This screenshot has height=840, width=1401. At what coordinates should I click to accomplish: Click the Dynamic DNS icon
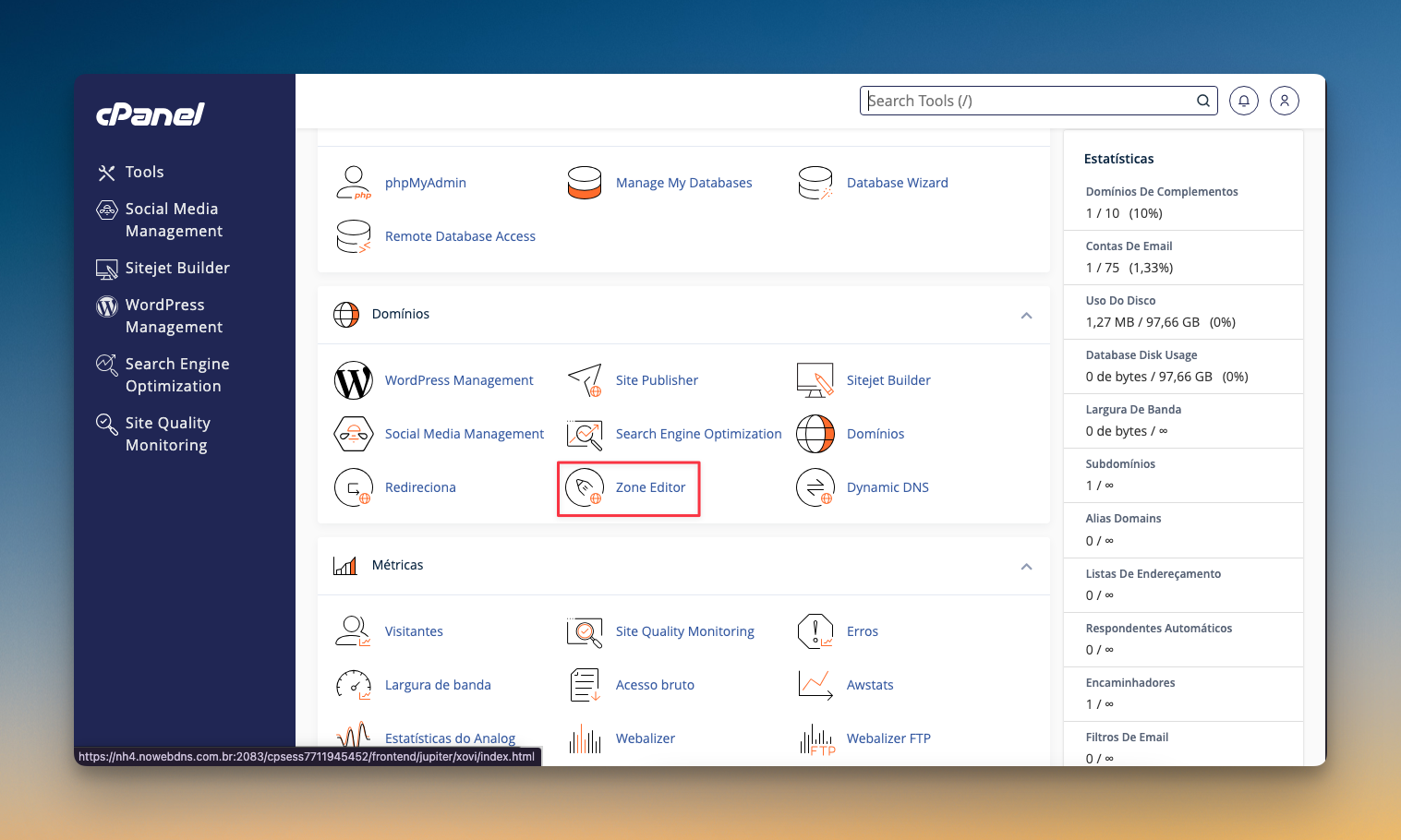pyautogui.click(x=815, y=487)
